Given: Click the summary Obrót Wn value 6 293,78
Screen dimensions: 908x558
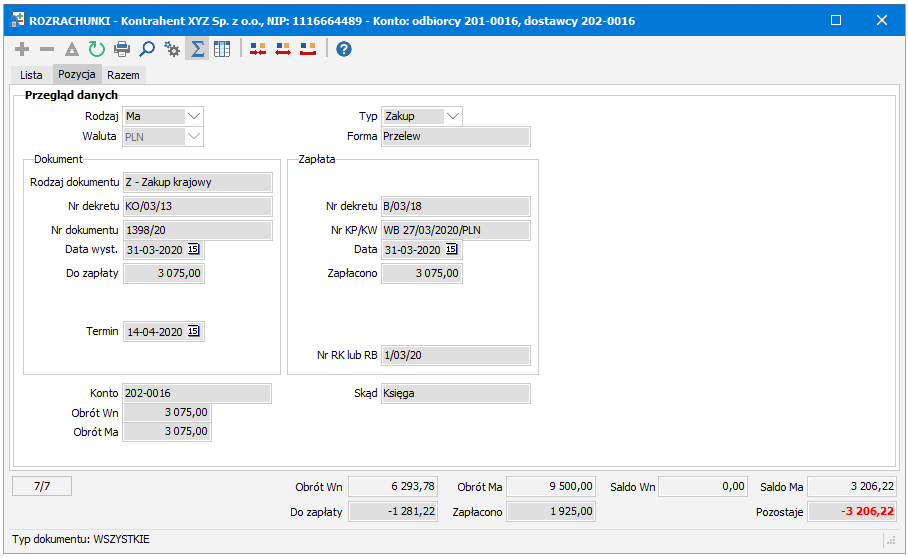Looking at the screenshot, I should pyautogui.click(x=393, y=487).
